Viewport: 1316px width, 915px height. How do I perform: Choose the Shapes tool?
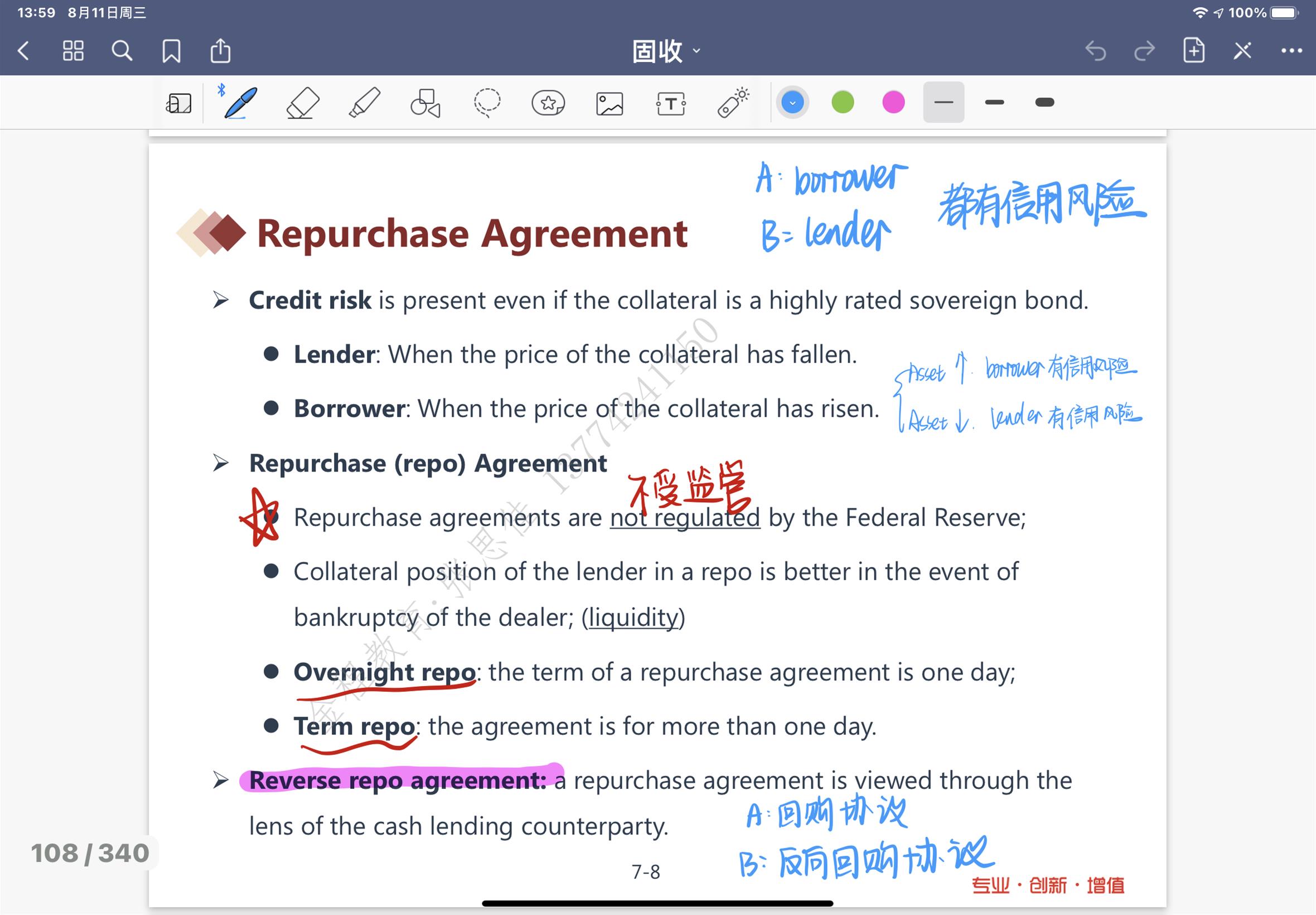[425, 103]
